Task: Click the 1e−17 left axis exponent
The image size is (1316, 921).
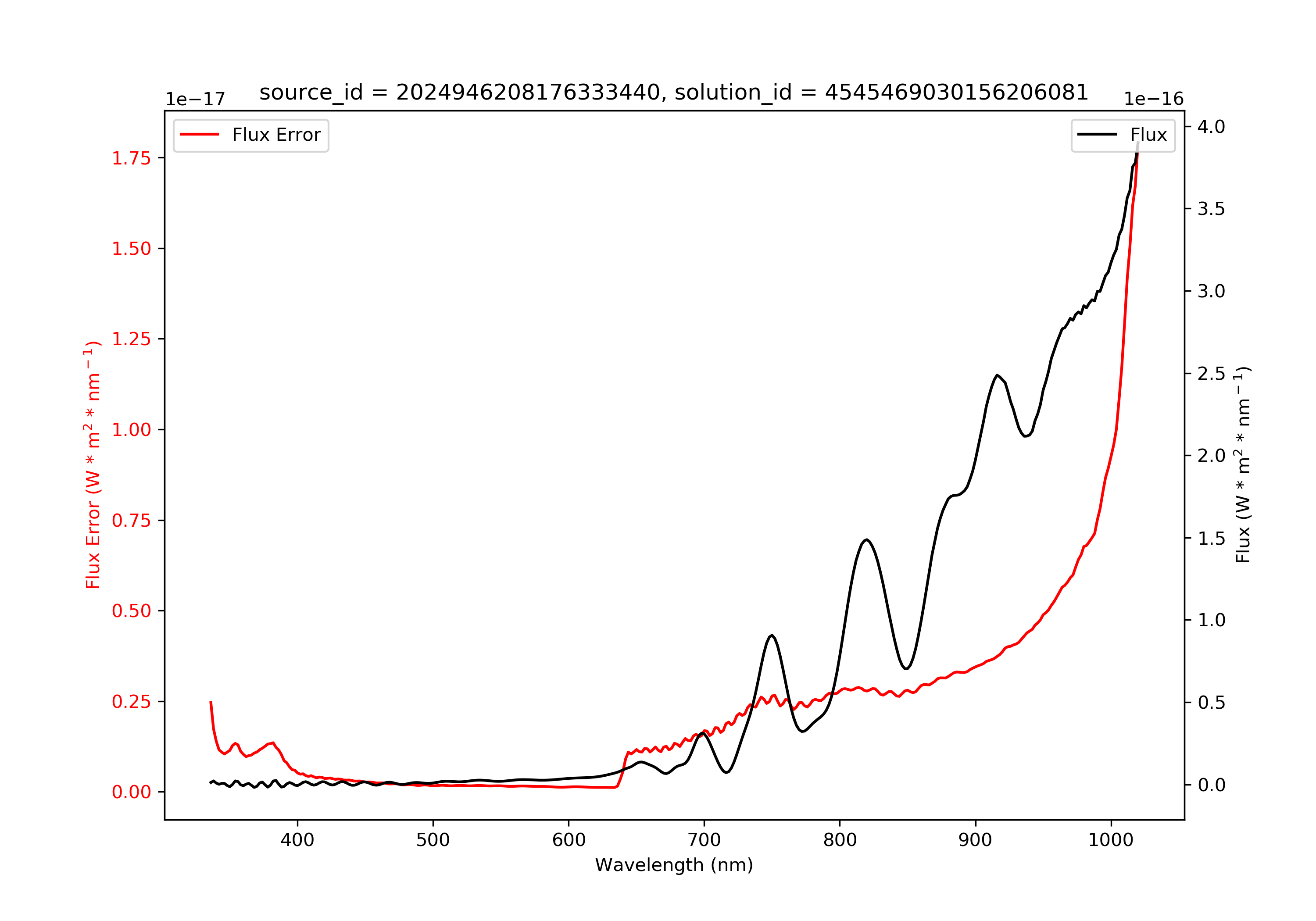Action: pyautogui.click(x=196, y=99)
